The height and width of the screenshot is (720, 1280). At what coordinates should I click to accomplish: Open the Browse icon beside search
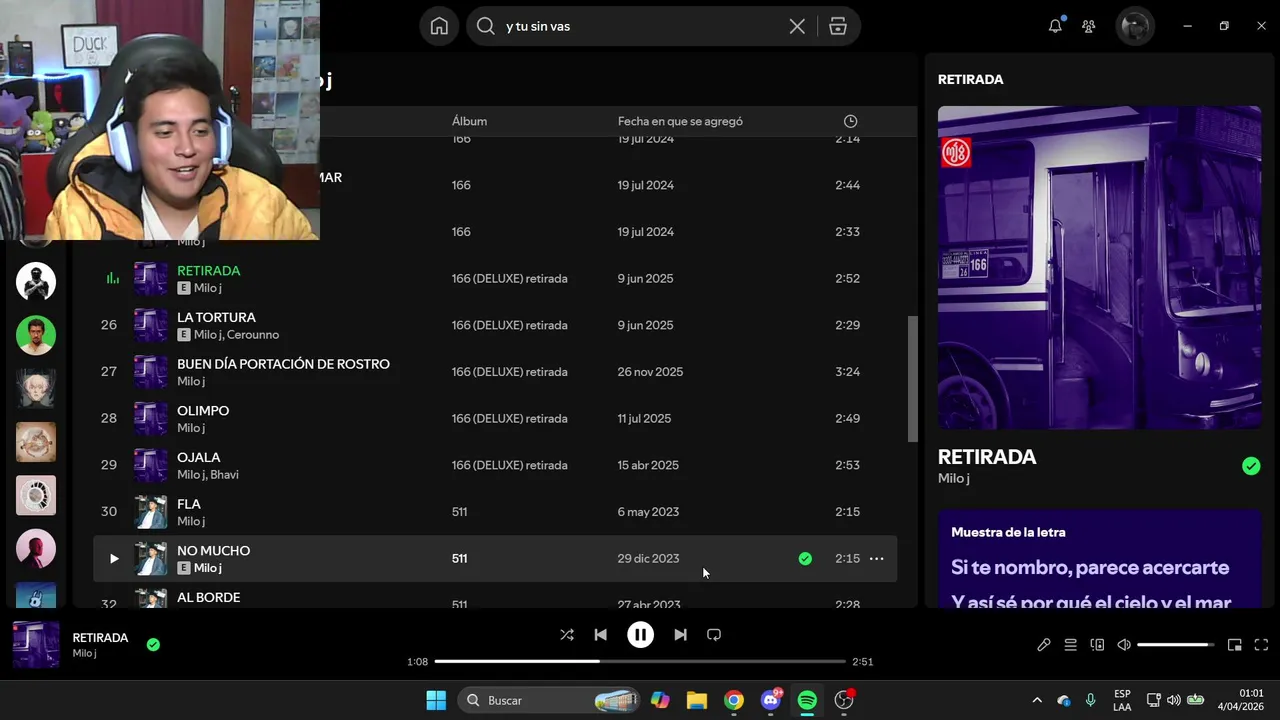coord(838,26)
